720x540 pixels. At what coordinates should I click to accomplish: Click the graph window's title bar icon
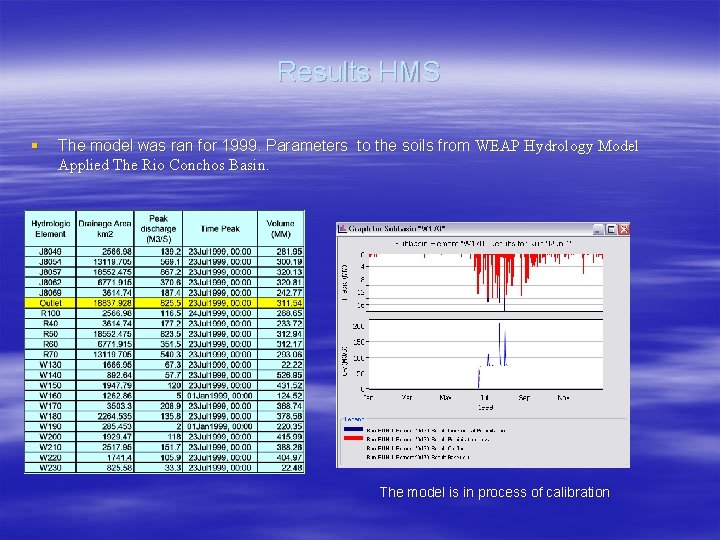pos(342,229)
